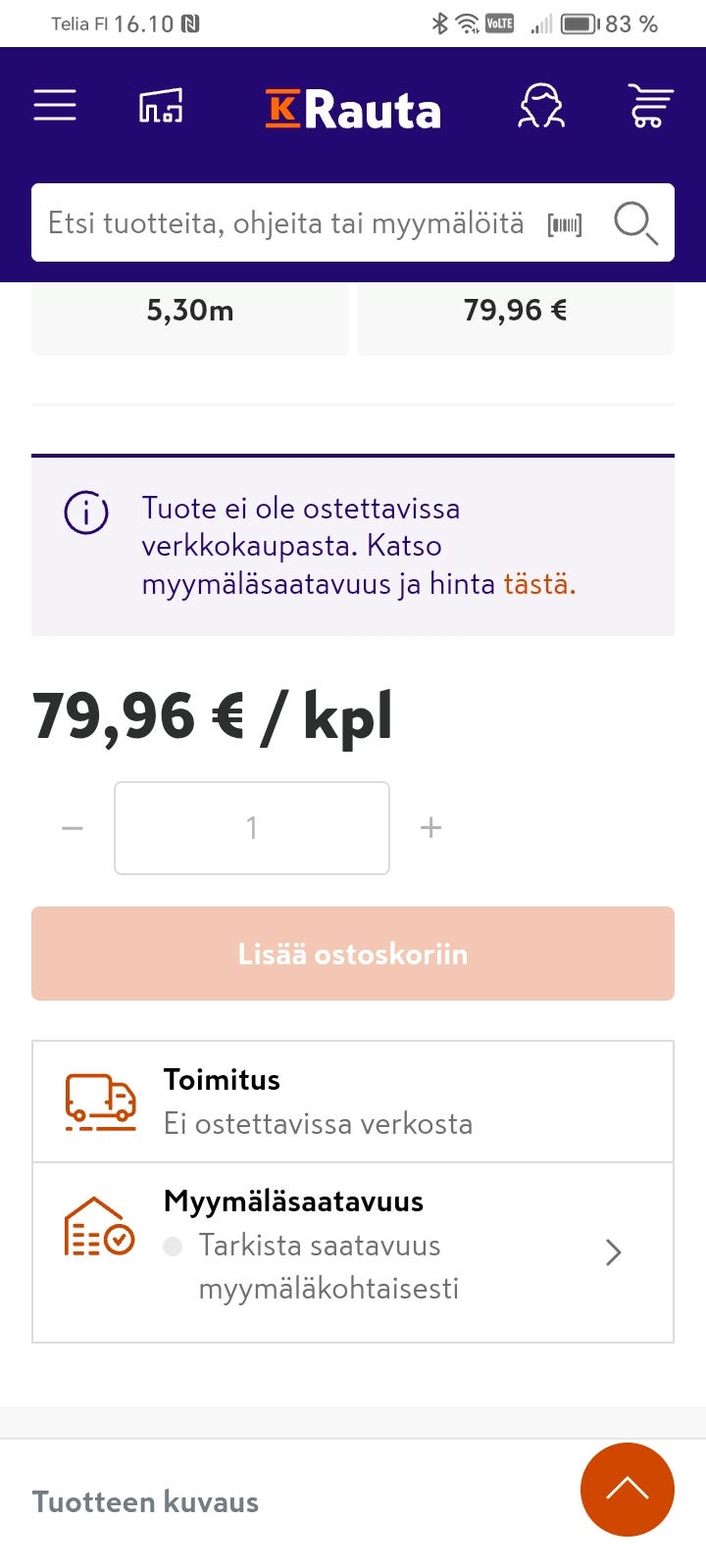Tap the delivery truck icon under Toimitus
The height and width of the screenshot is (1568, 706).
click(x=97, y=1098)
